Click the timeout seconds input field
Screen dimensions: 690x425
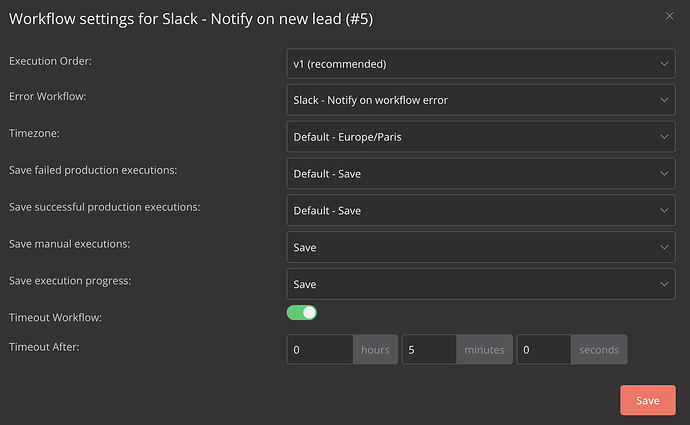click(544, 350)
